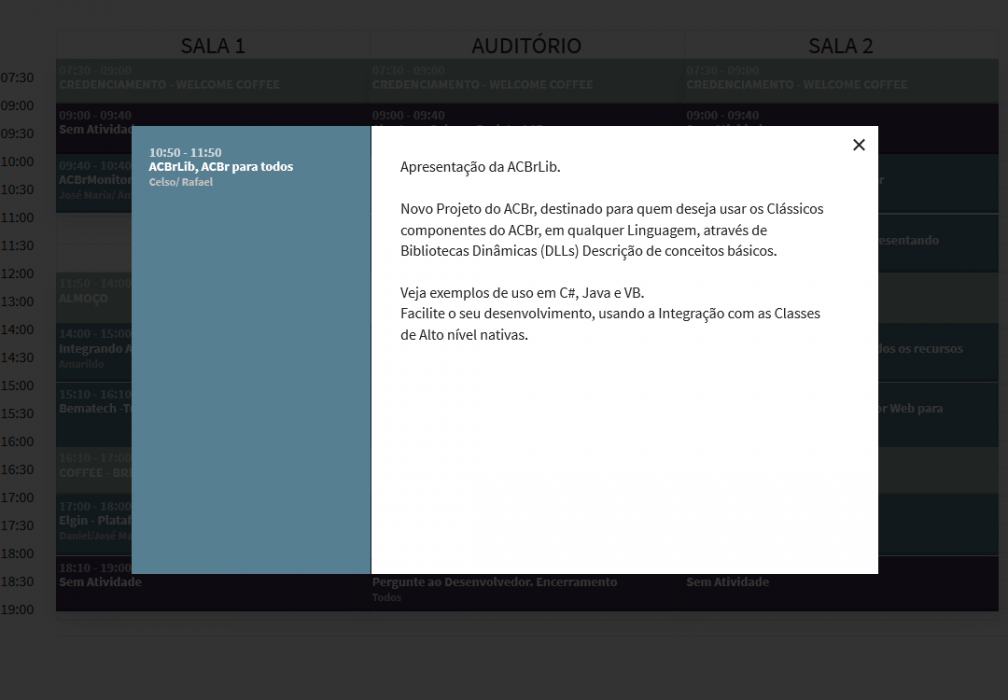Image resolution: width=1008 pixels, height=700 pixels.
Task: Click the "Veja exemplos de uso em C#" line
Action: (522, 293)
